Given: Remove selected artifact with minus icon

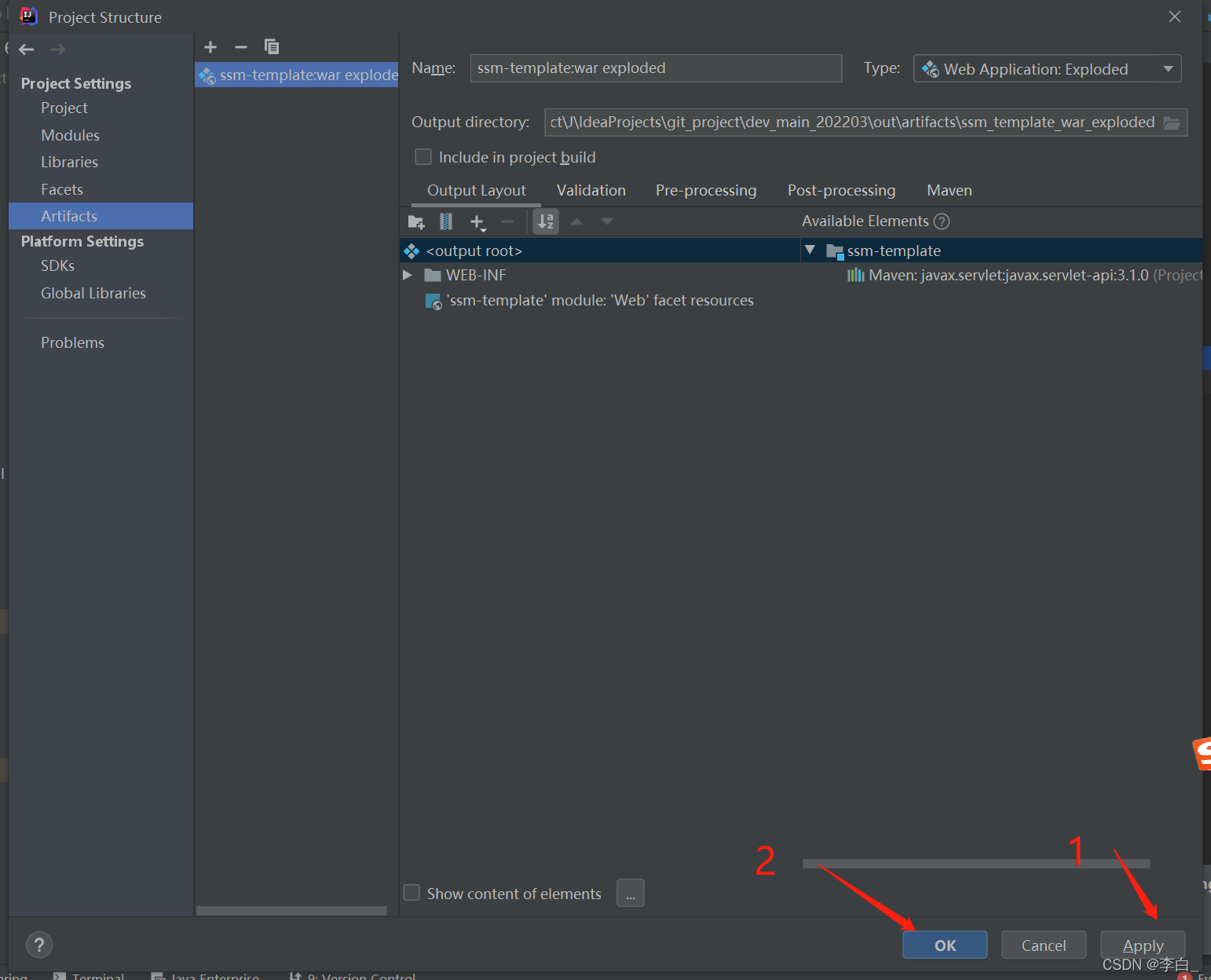Looking at the screenshot, I should [x=241, y=47].
